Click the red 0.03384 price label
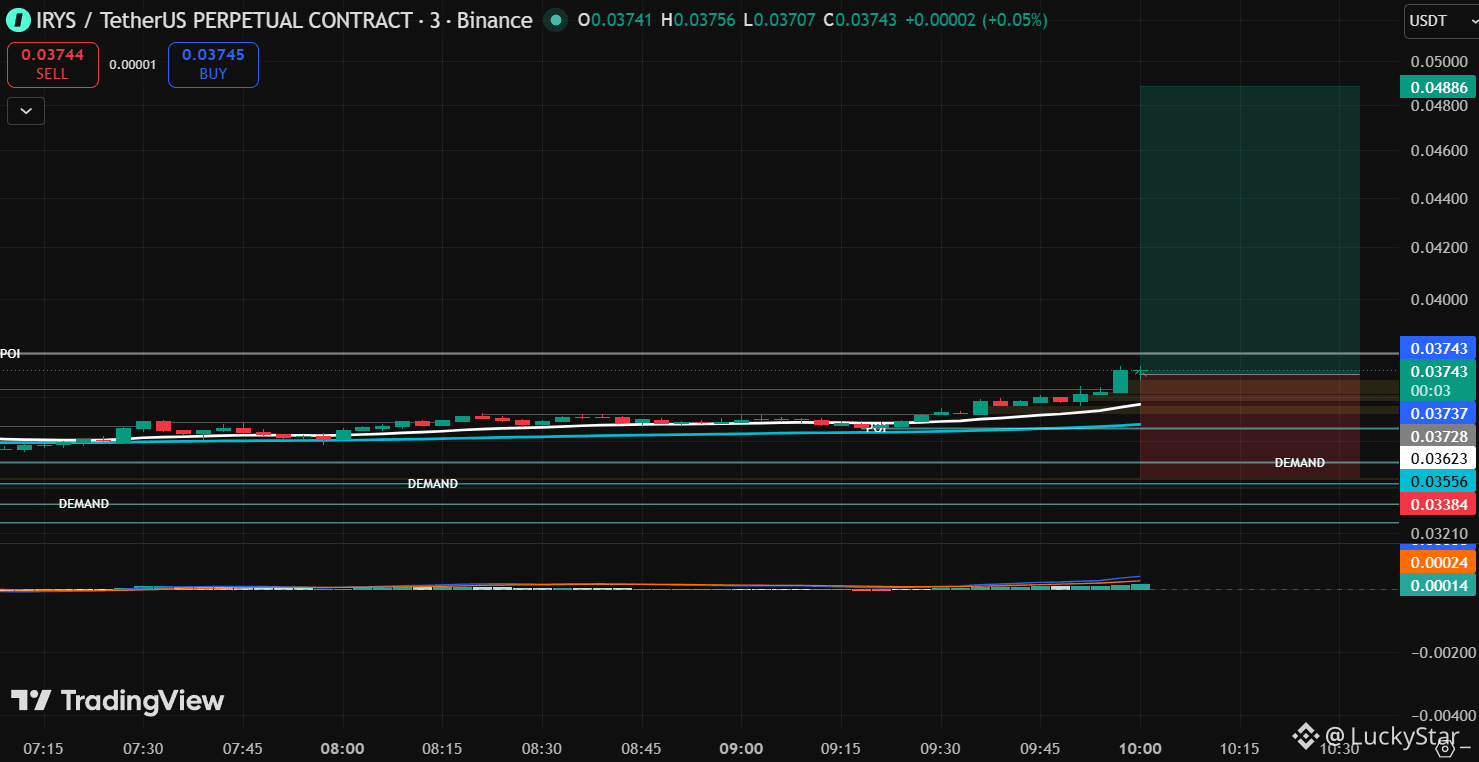Screen dimensions: 1479x762 1439,504
